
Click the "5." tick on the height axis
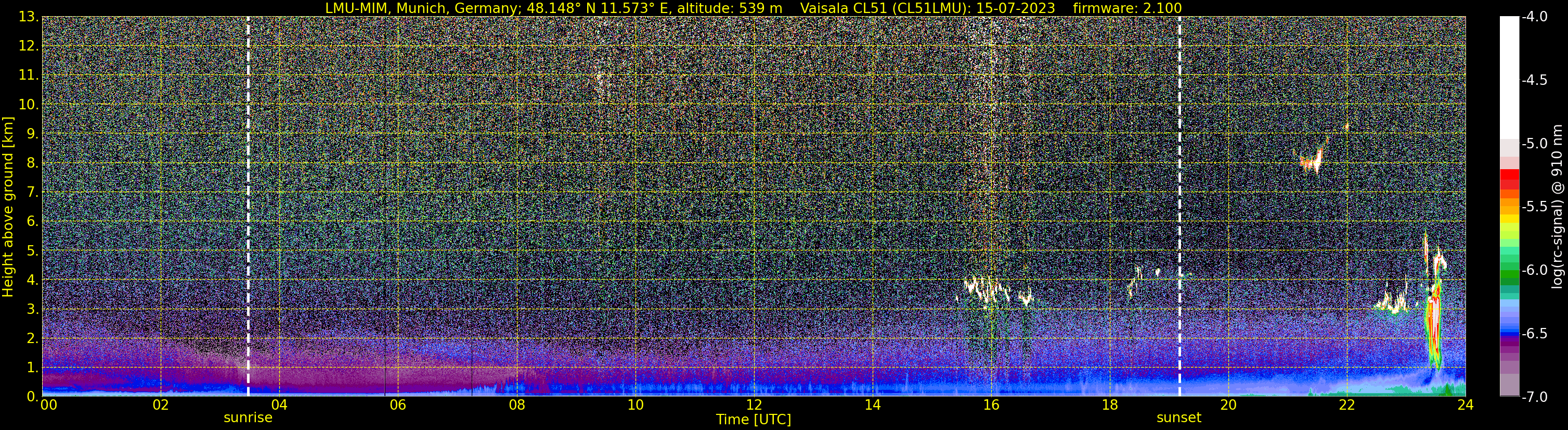(x=32, y=251)
